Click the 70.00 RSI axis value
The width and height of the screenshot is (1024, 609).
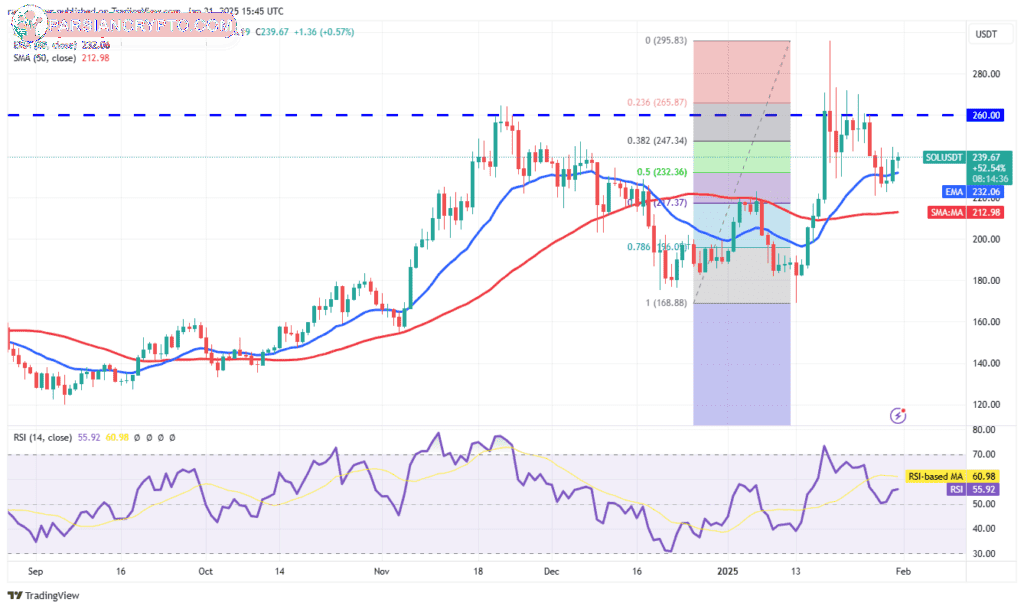[984, 454]
